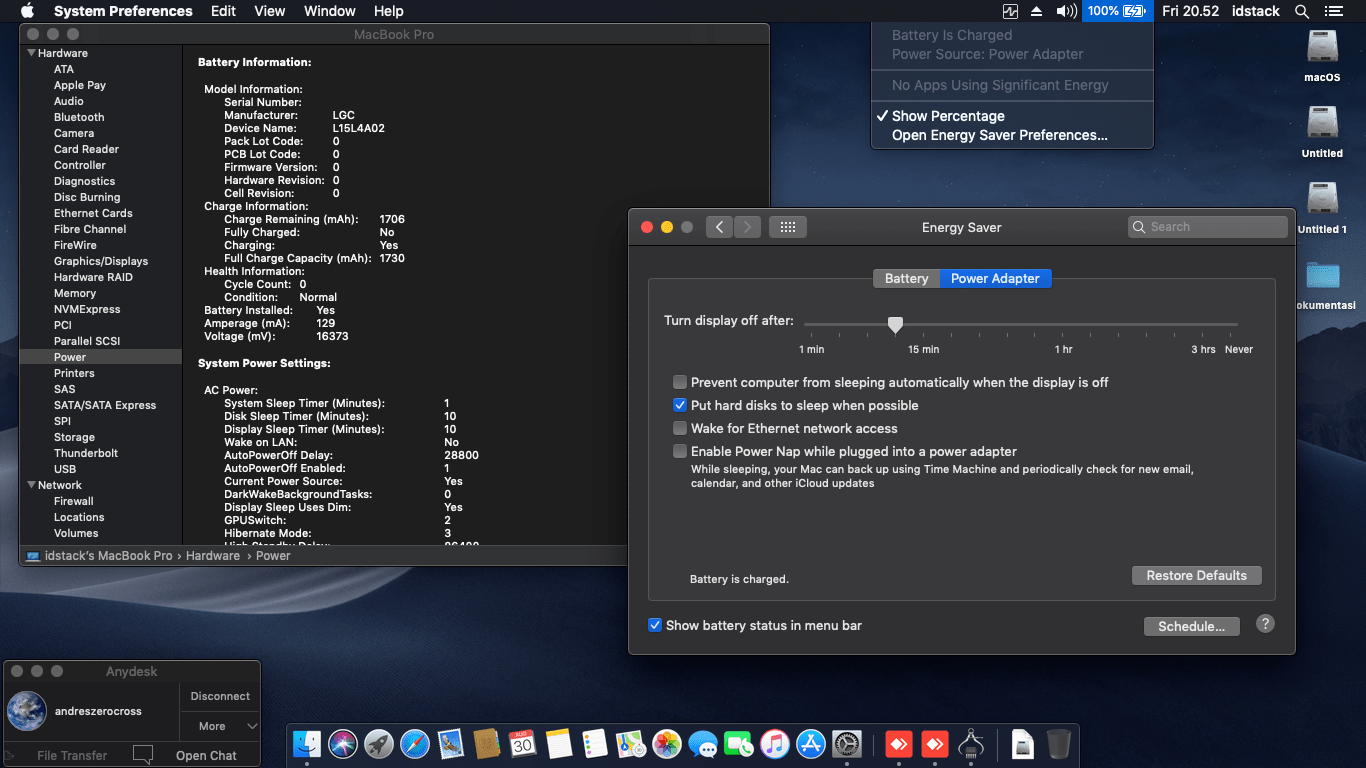The image size is (1366, 768).
Task: Click the display sleep slider at 1 hr
Action: (1063, 325)
